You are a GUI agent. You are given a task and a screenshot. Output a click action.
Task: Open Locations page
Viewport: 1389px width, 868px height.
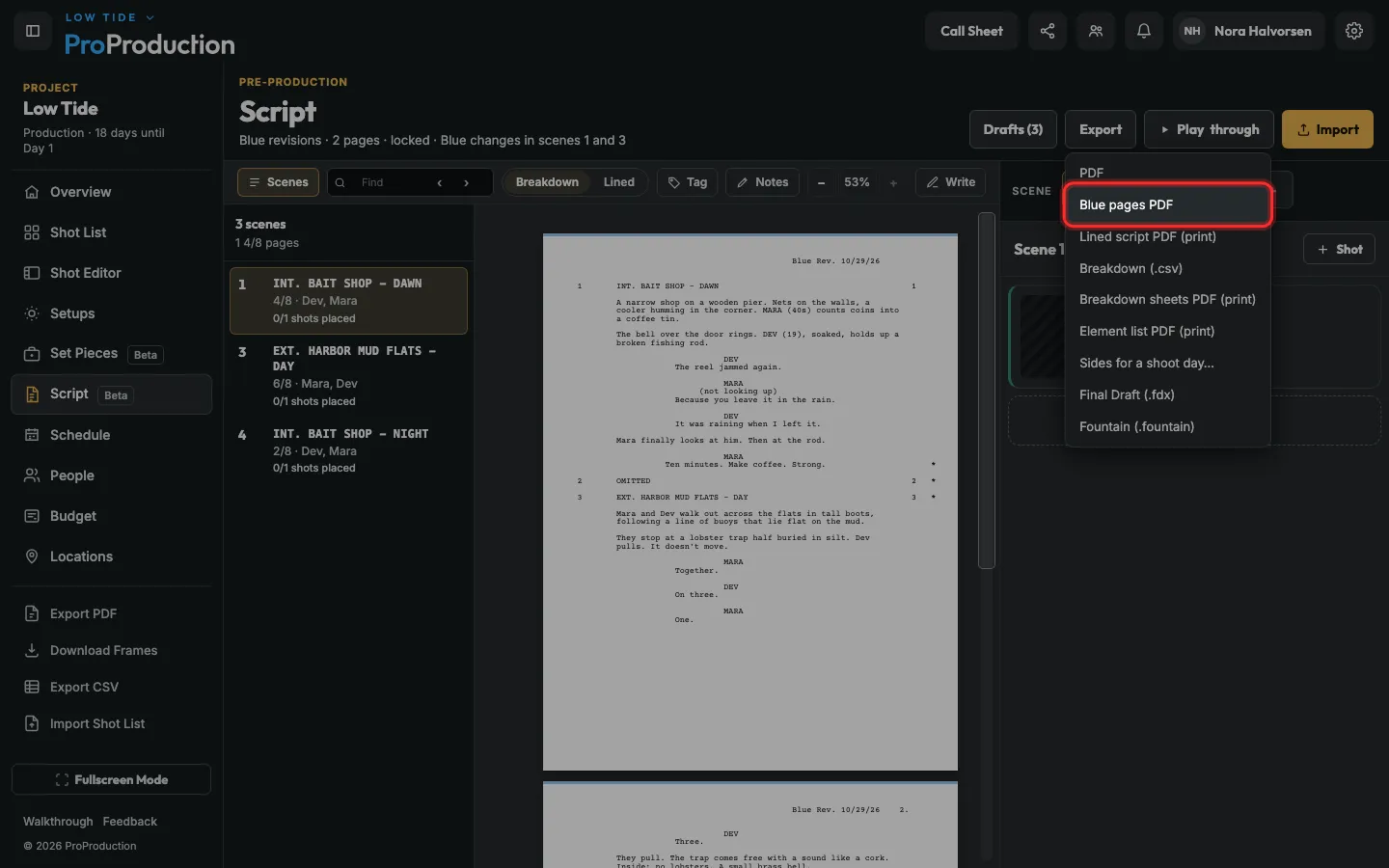pyautogui.click(x=111, y=556)
